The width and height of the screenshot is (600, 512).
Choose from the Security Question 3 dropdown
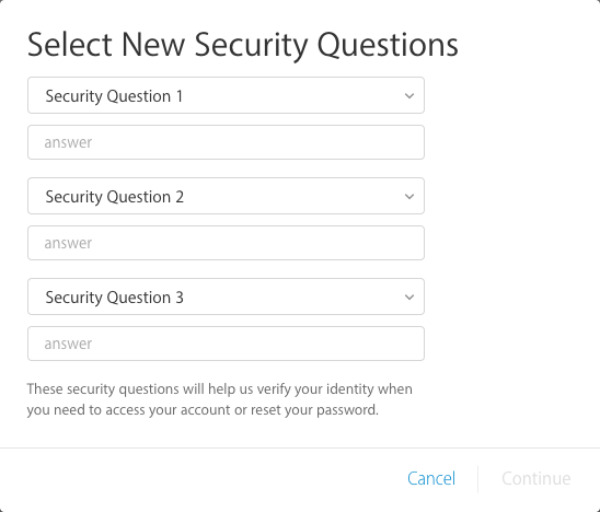[x=226, y=297]
